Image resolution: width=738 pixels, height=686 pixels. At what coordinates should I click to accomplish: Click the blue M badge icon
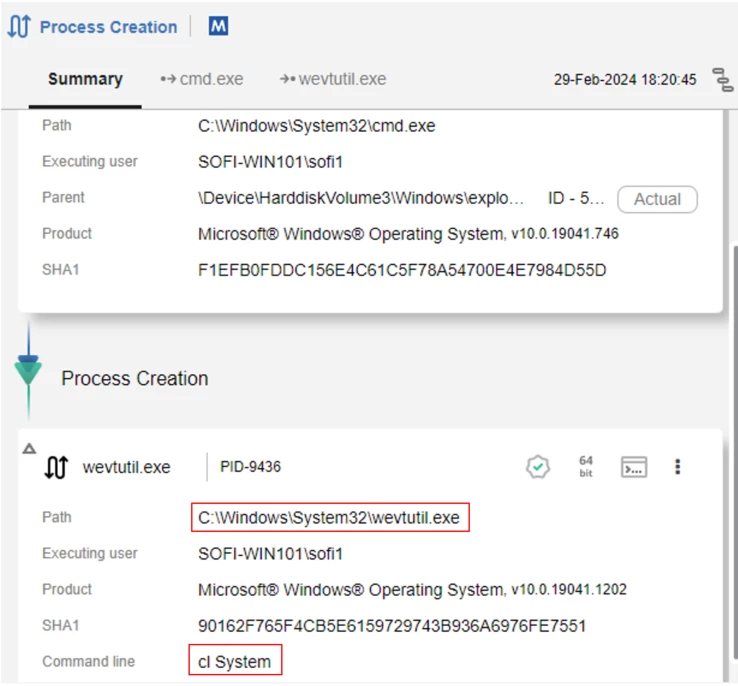click(x=218, y=26)
